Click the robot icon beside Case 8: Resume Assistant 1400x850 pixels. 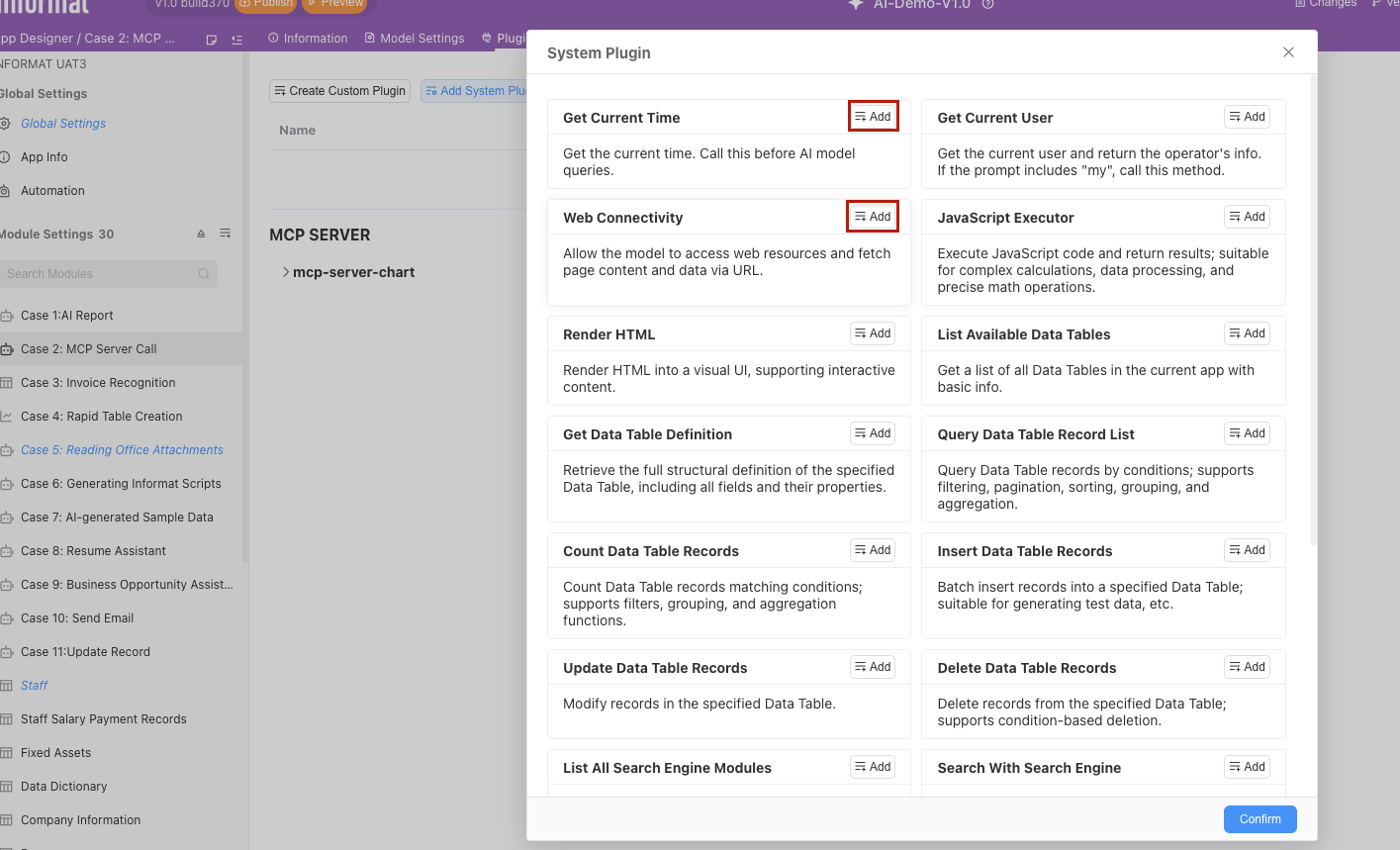[x=6, y=551]
